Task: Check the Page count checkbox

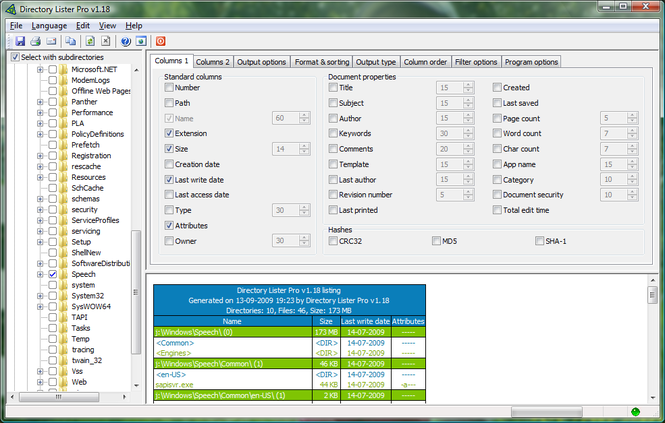Action: (x=497, y=118)
